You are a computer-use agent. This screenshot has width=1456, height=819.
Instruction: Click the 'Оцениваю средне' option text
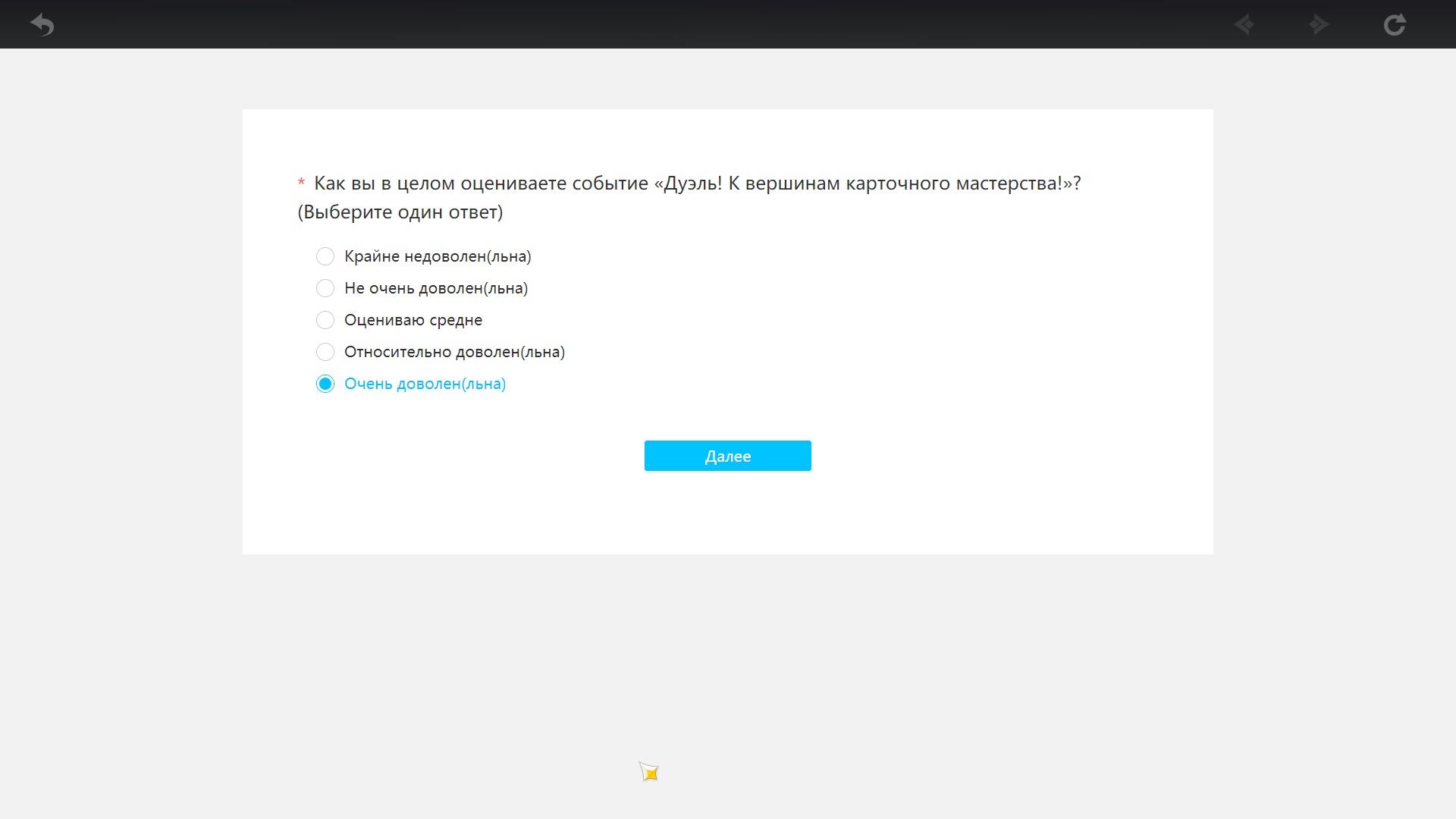pyautogui.click(x=413, y=320)
